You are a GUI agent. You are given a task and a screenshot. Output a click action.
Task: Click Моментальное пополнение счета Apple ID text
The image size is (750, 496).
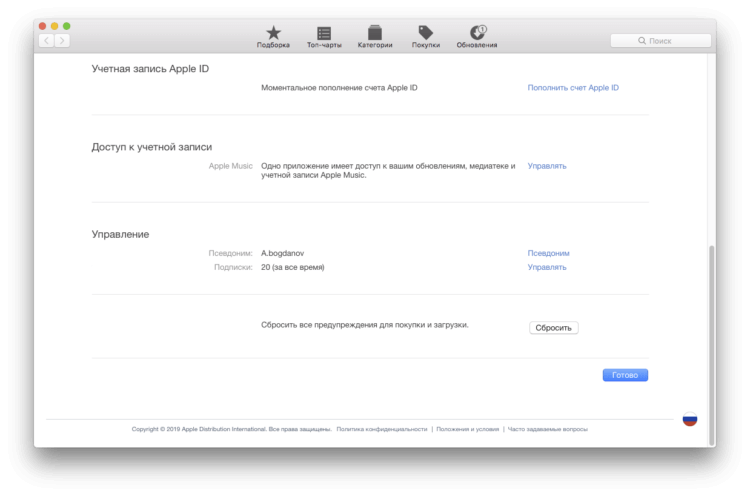click(339, 88)
